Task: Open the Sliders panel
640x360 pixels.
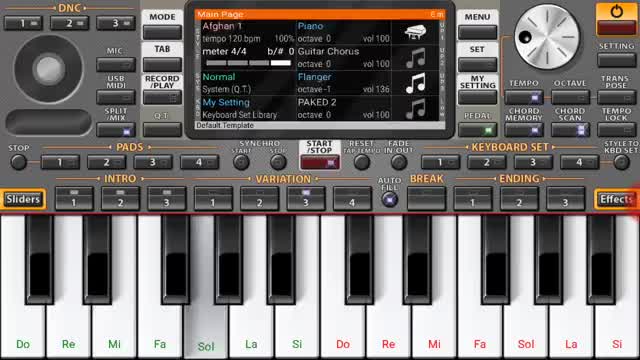Action: pyautogui.click(x=23, y=199)
